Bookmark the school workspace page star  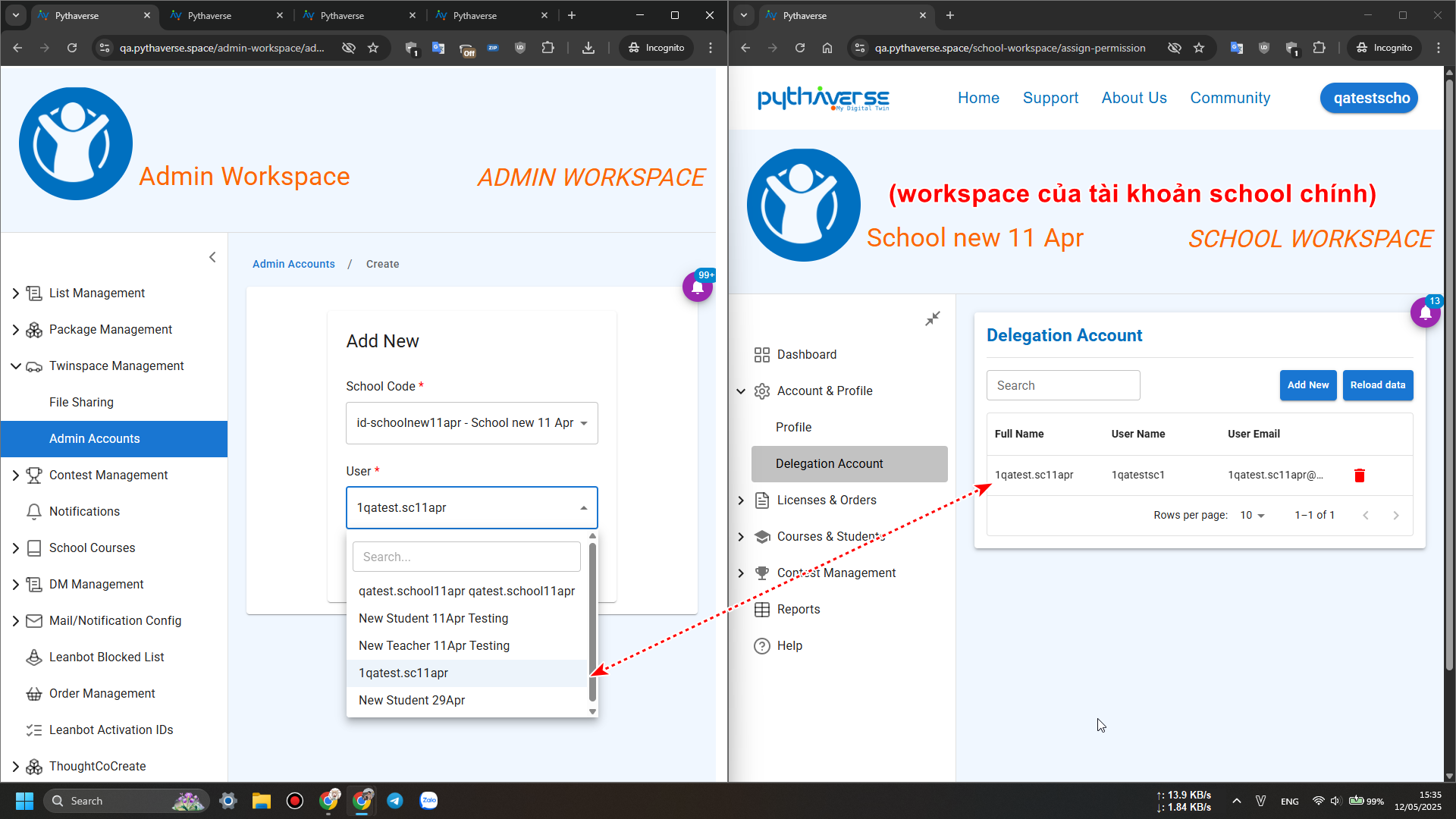point(1198,48)
